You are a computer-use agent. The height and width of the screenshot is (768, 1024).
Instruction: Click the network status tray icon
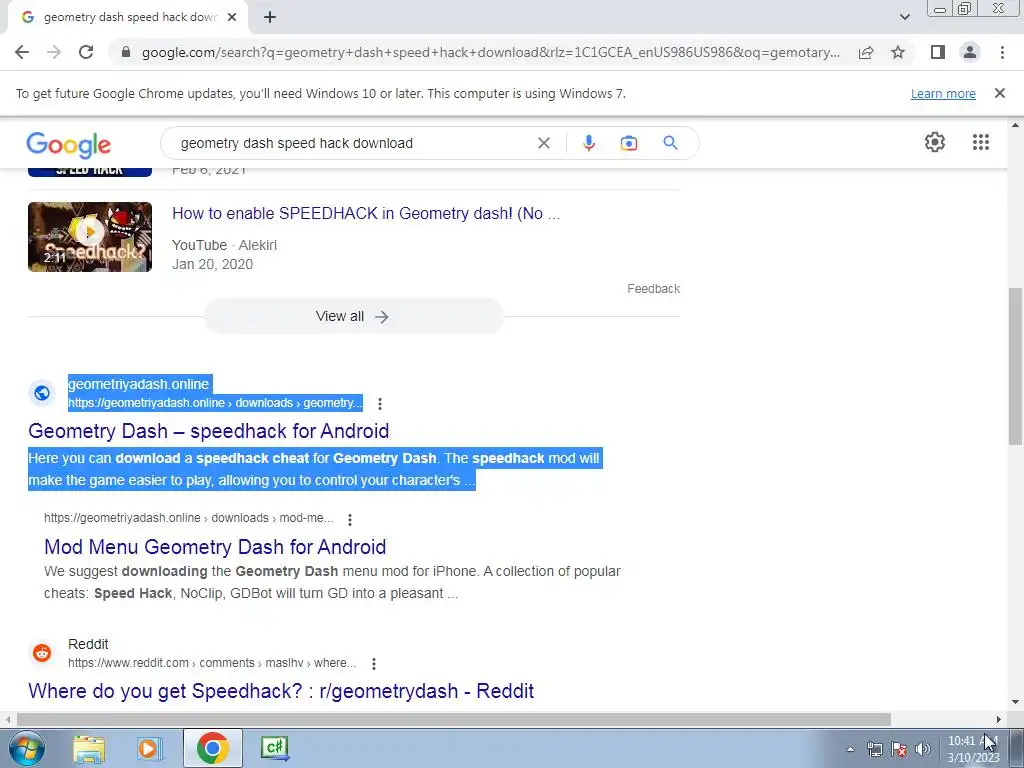tap(874, 749)
